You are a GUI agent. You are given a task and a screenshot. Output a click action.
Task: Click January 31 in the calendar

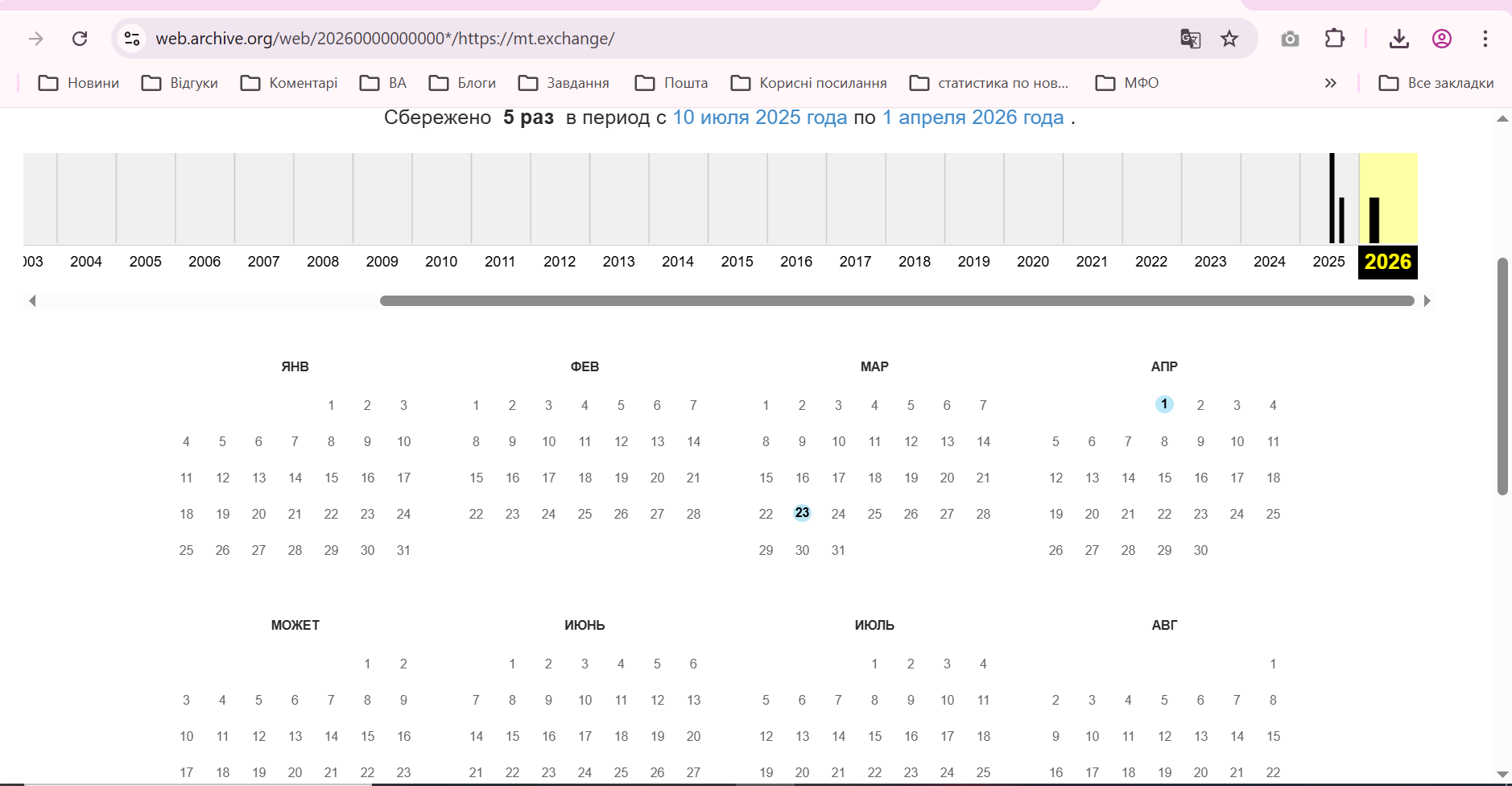click(x=403, y=551)
